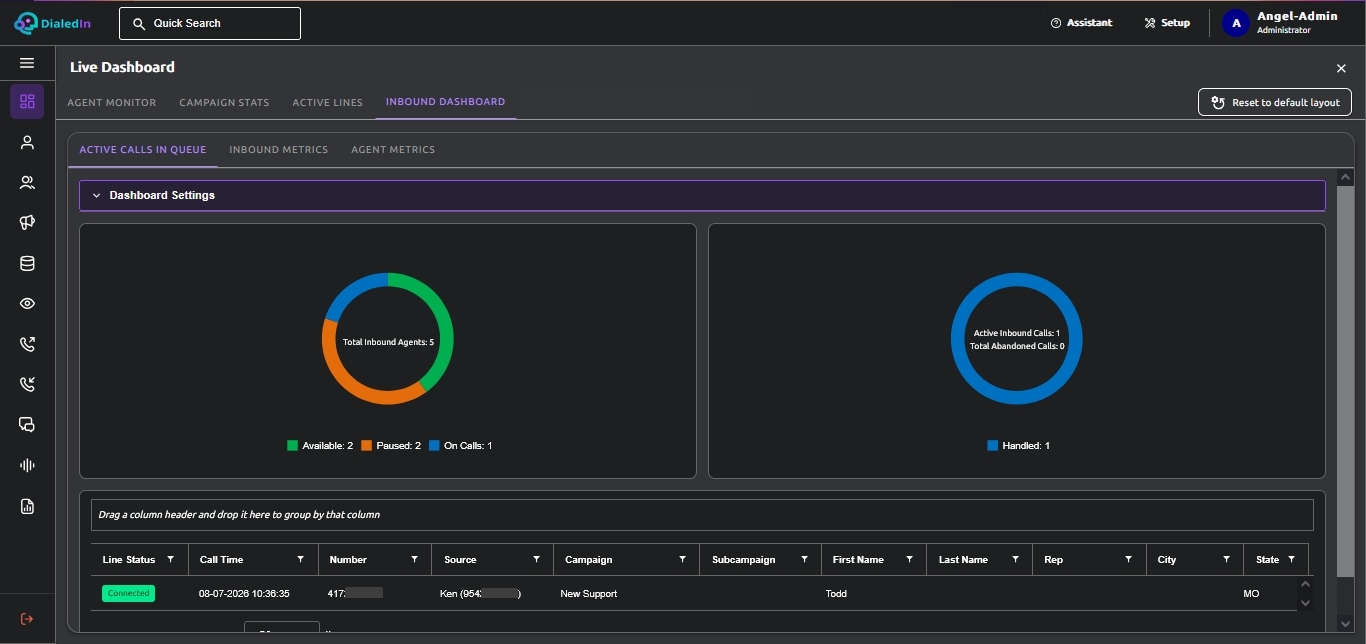Open the Assistant link
The image size is (1366, 644).
[x=1081, y=23]
